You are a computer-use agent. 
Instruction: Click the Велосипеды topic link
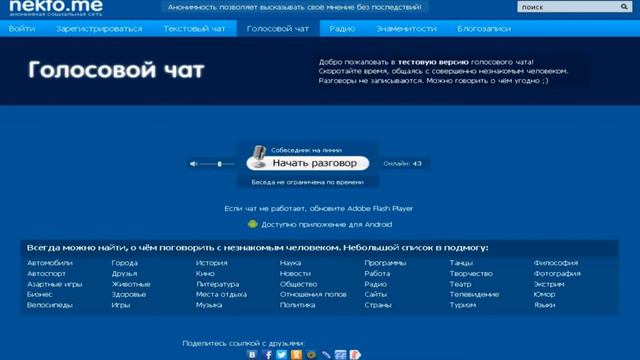tap(50, 305)
